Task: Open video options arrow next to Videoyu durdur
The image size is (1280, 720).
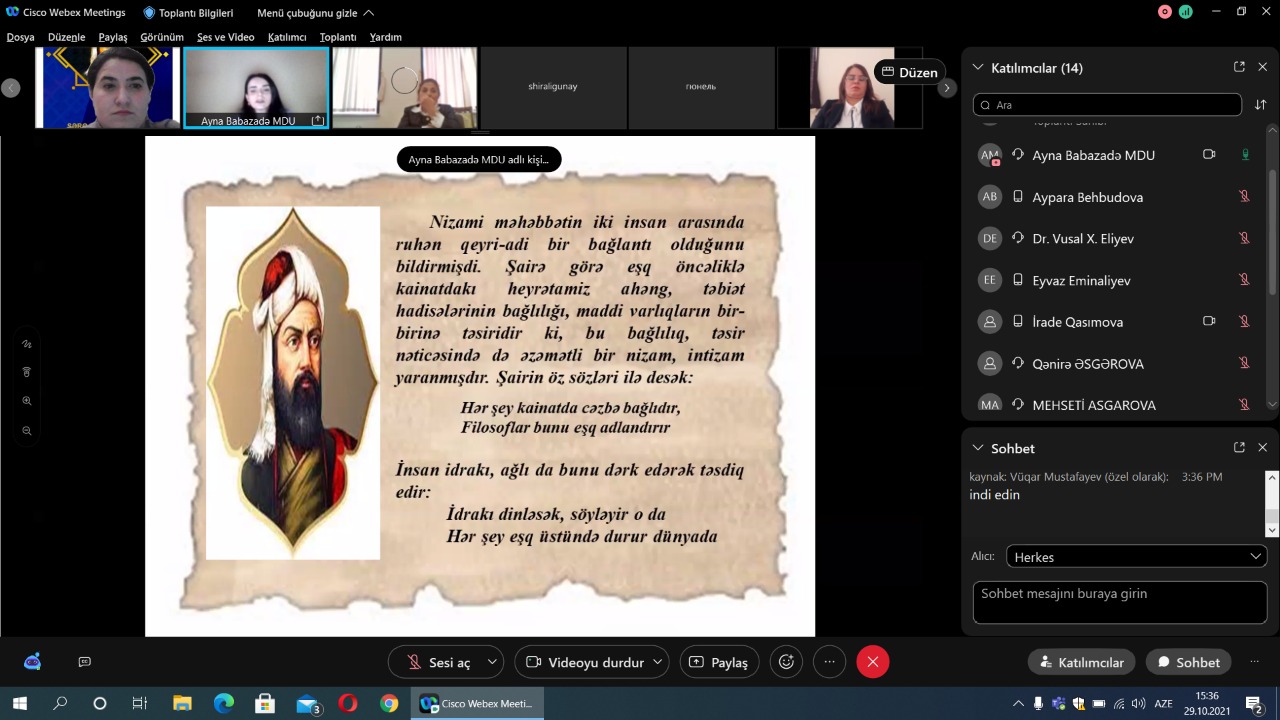Action: coord(658,662)
